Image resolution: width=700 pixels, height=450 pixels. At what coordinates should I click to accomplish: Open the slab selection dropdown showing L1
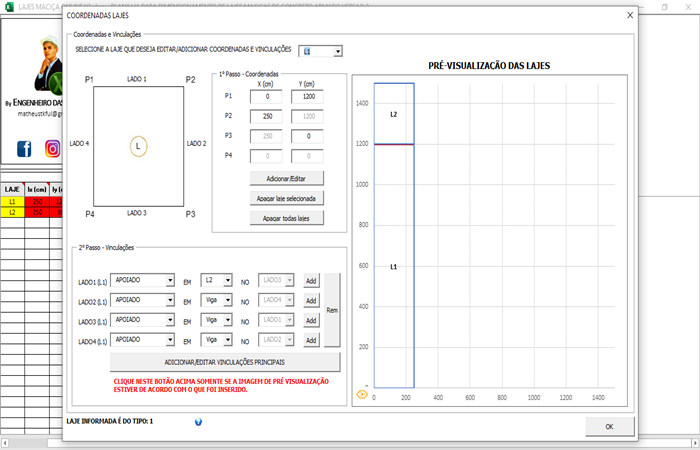(338, 51)
